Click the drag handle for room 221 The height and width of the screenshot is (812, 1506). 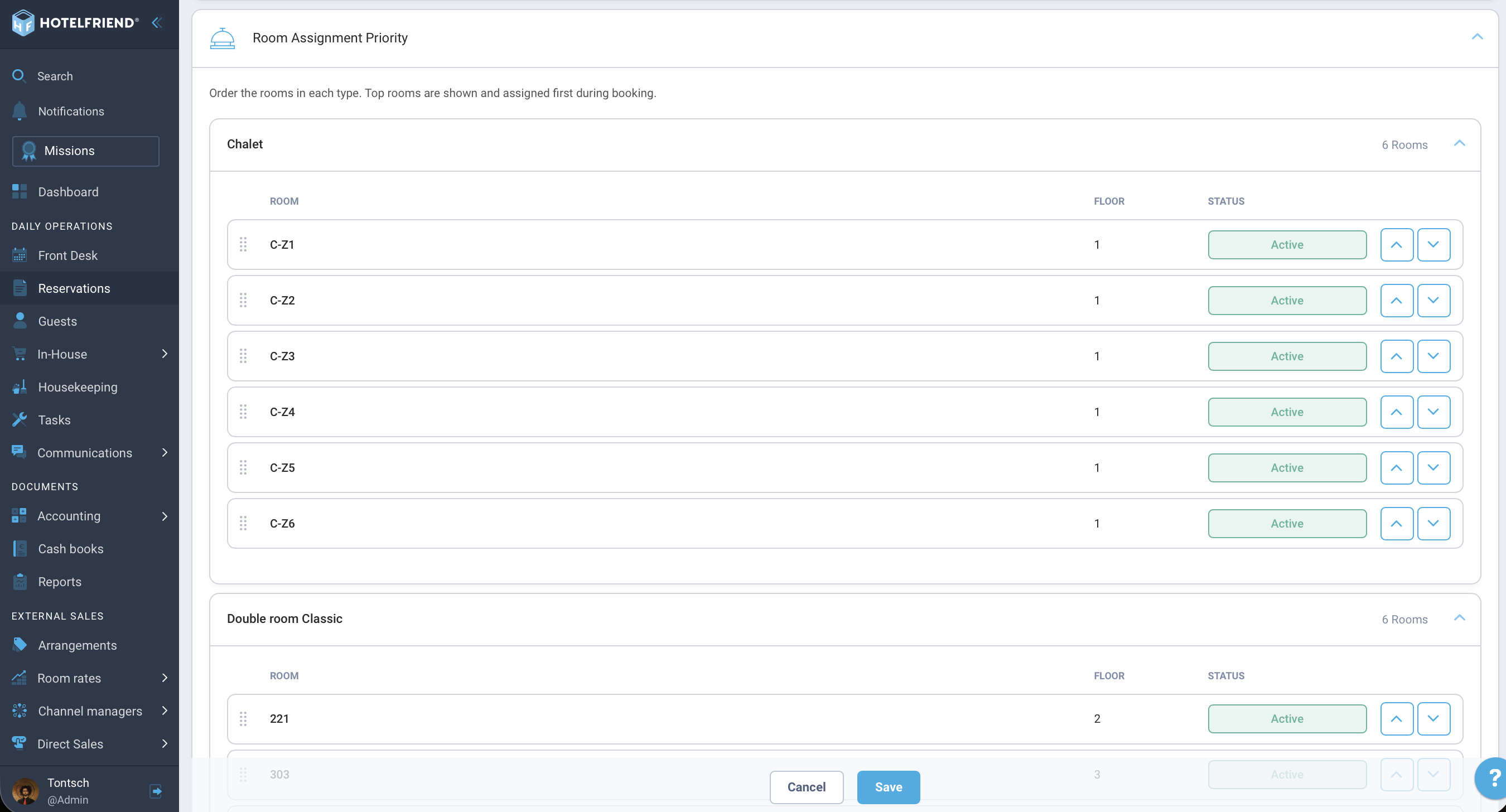click(243, 718)
